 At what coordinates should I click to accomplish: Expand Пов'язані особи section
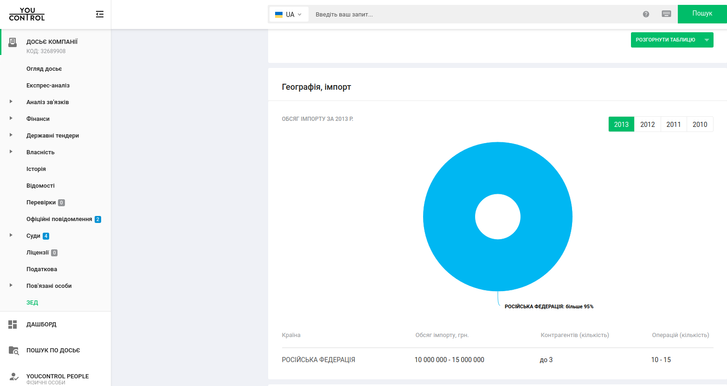click(11, 285)
